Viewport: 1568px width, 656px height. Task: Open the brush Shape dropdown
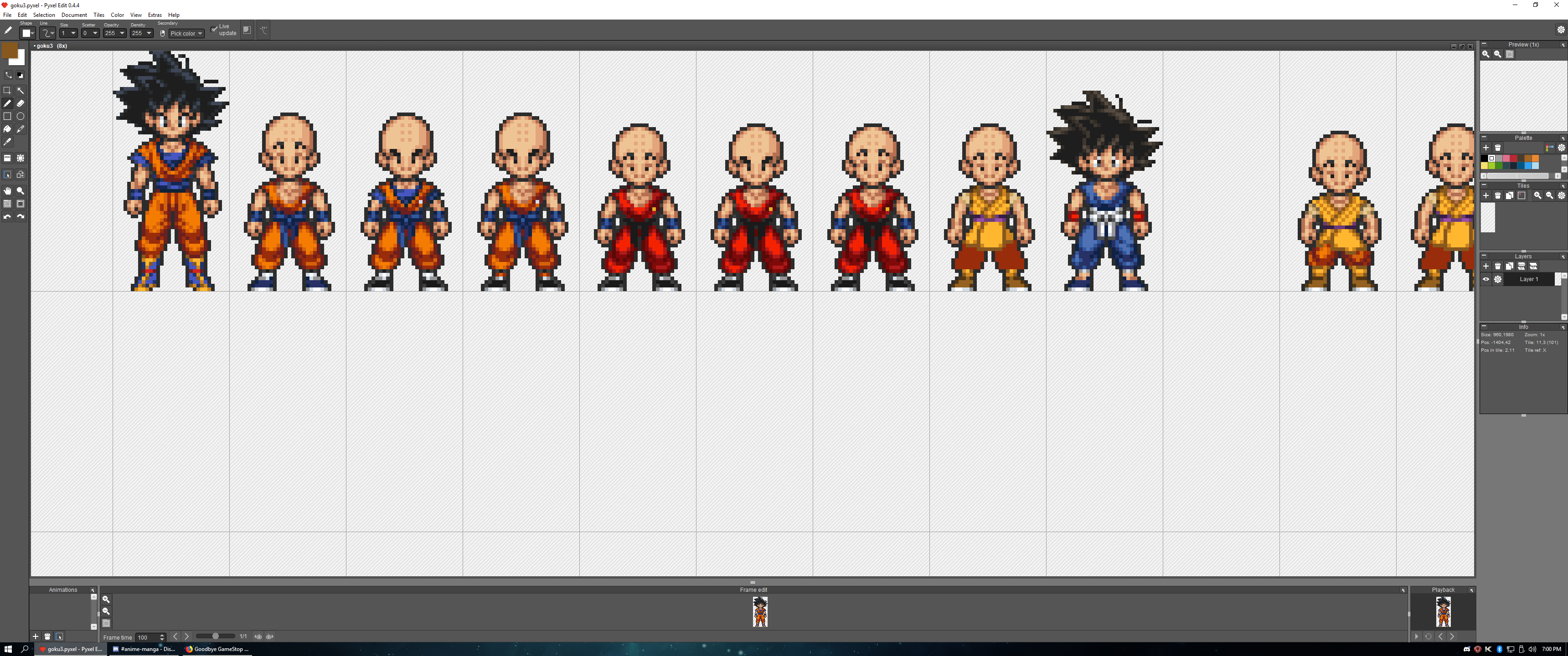coord(27,33)
